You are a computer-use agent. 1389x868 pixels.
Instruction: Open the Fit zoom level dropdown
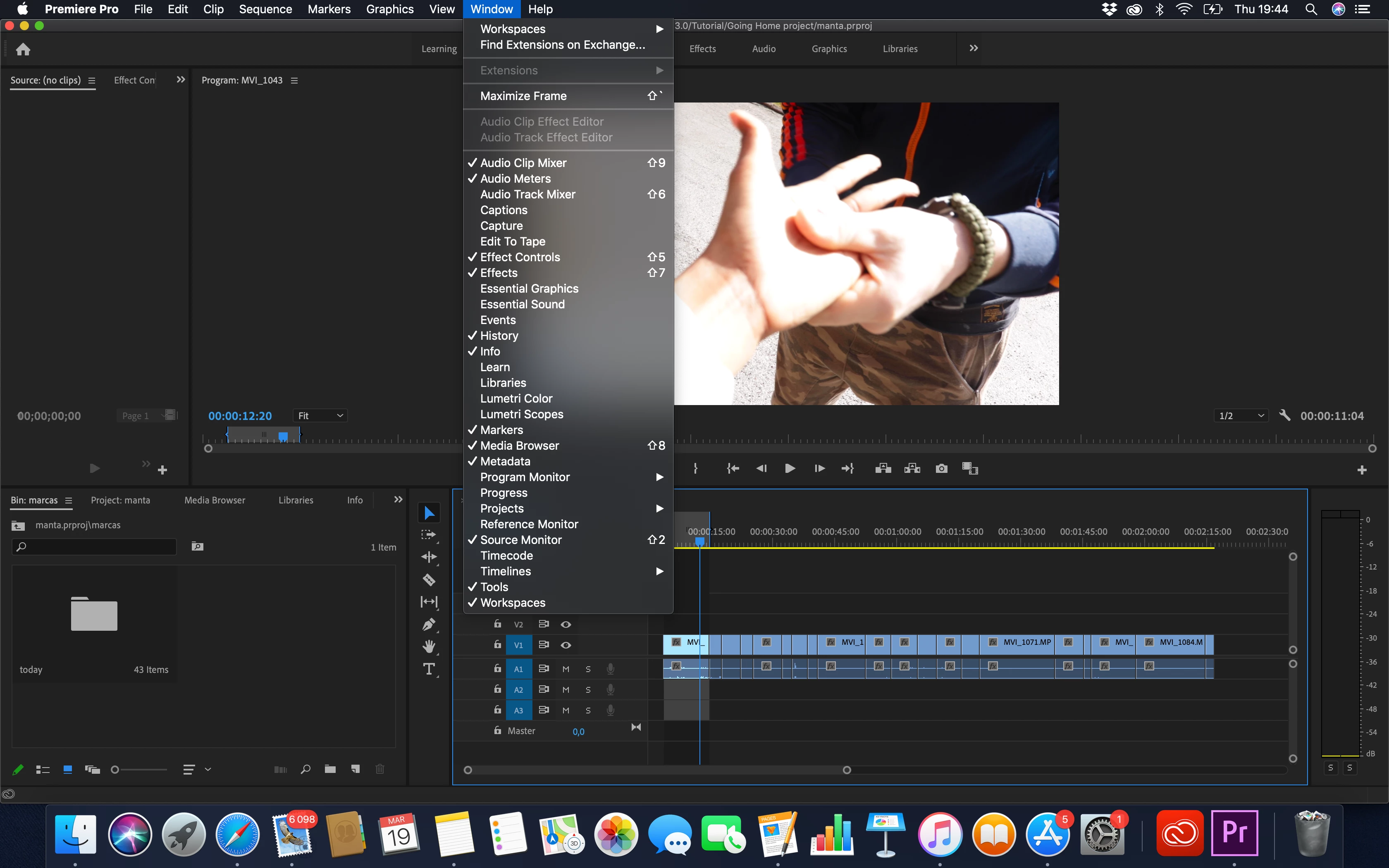(x=320, y=416)
